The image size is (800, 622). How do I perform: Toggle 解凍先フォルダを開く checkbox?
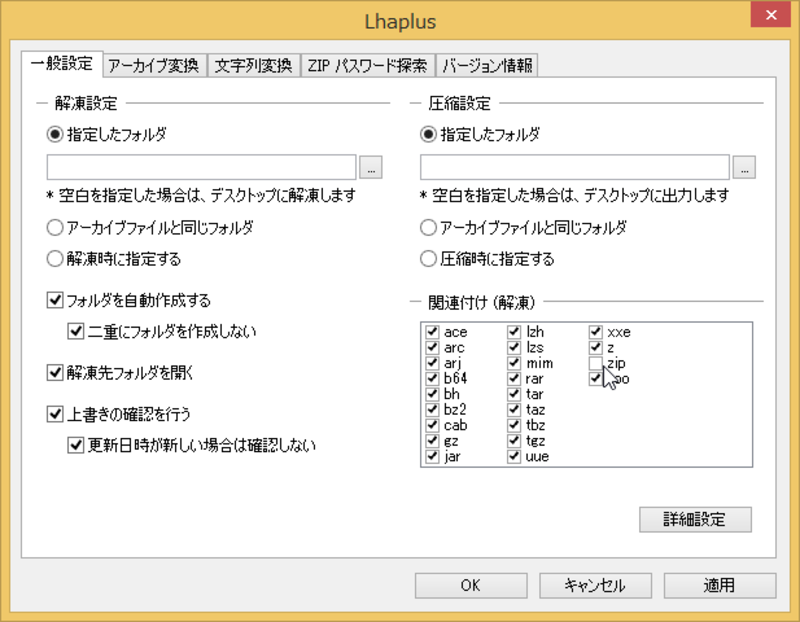click(55, 372)
